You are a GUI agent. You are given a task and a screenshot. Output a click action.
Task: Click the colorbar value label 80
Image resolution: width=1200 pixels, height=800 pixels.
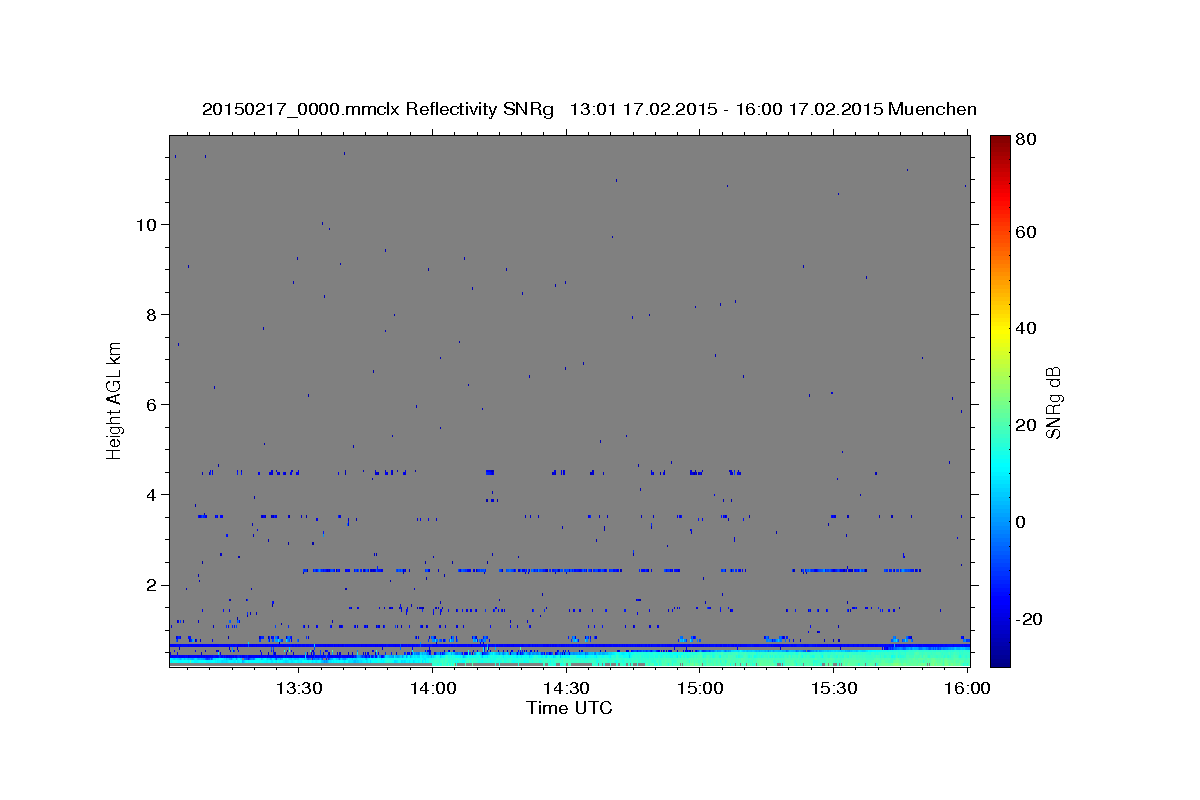[1027, 140]
